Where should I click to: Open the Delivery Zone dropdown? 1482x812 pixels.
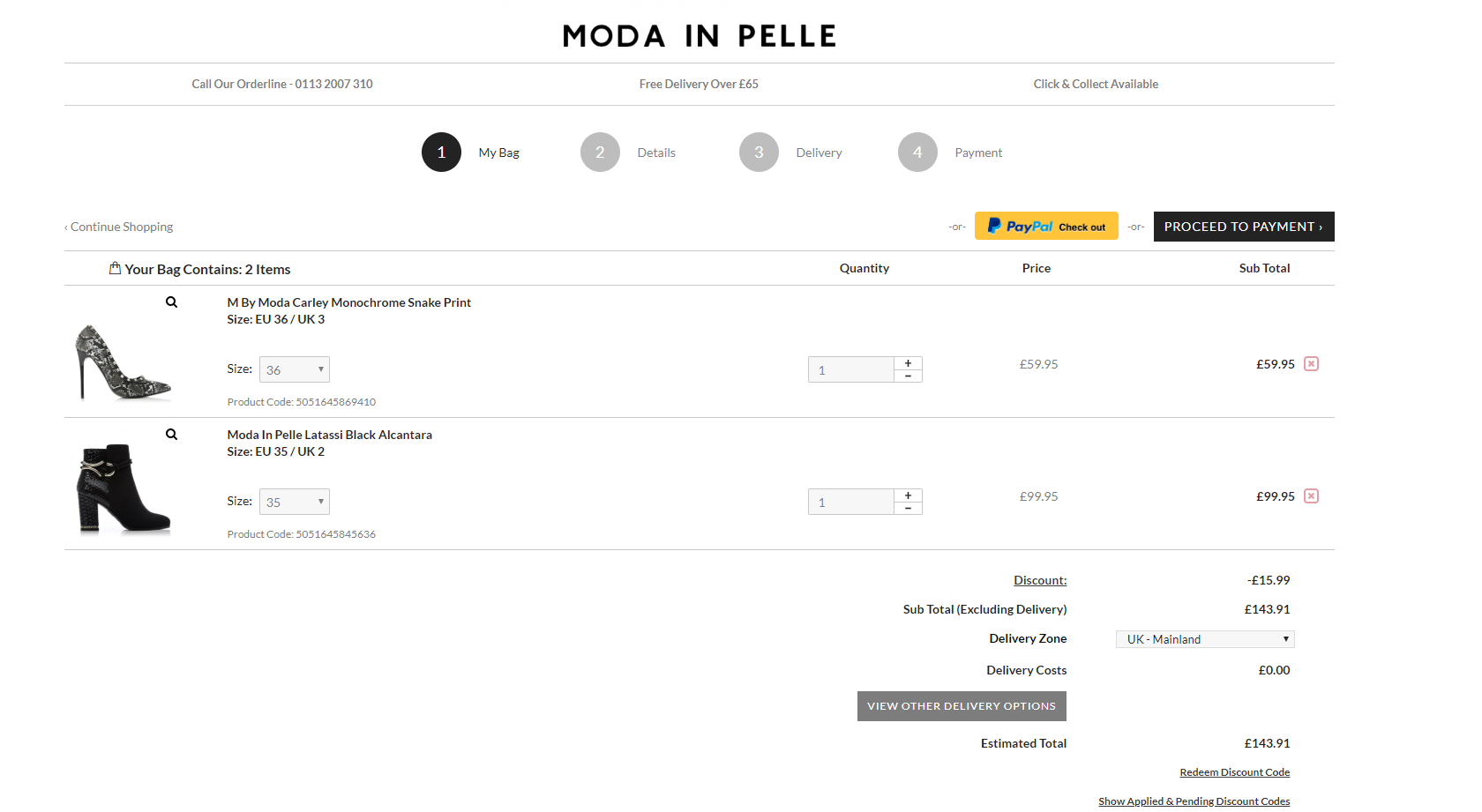coord(1204,638)
